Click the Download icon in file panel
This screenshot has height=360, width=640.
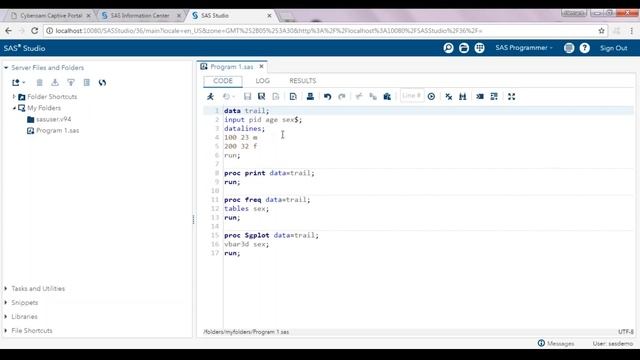point(55,82)
